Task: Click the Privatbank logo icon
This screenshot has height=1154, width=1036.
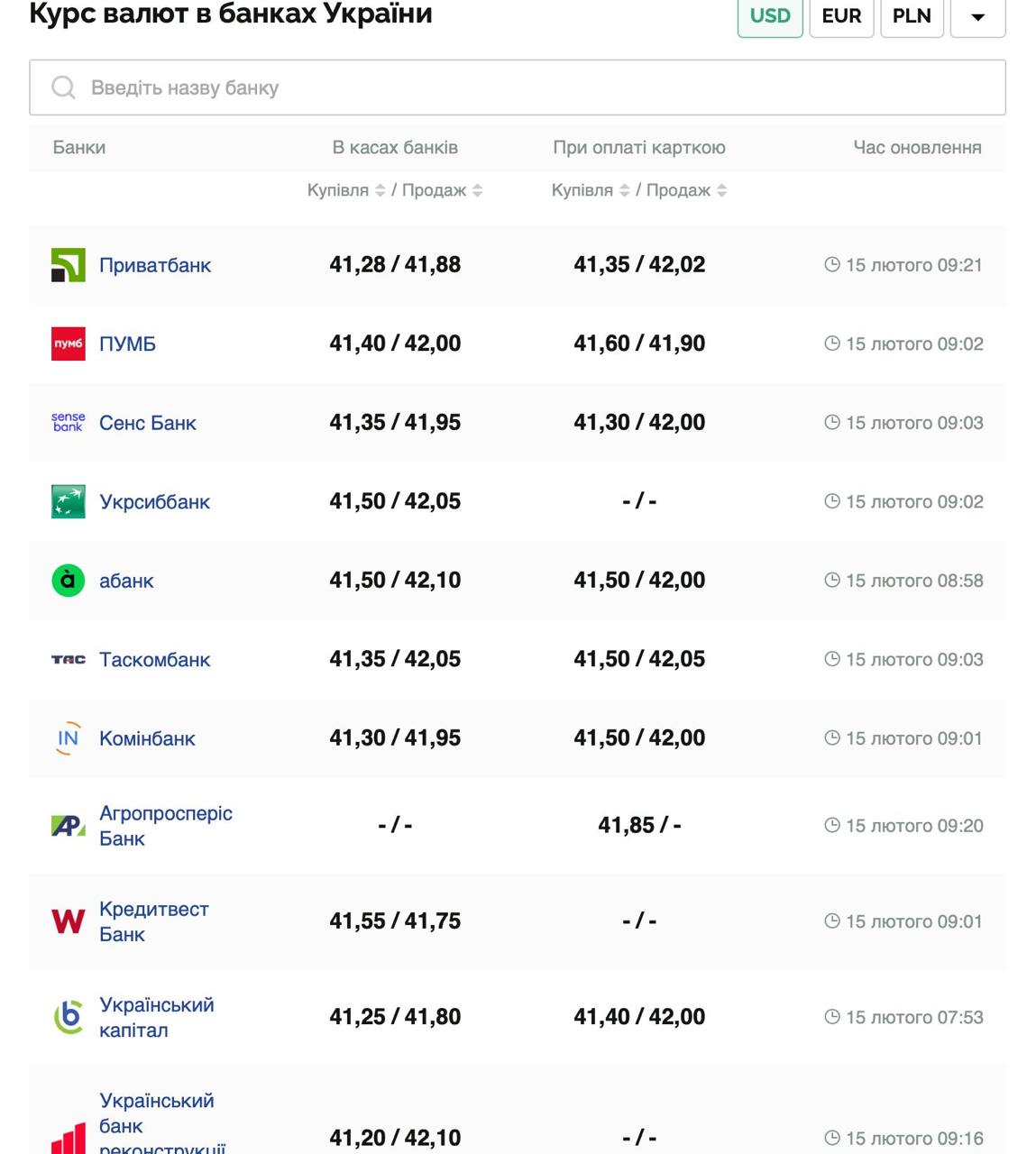Action: point(68,265)
